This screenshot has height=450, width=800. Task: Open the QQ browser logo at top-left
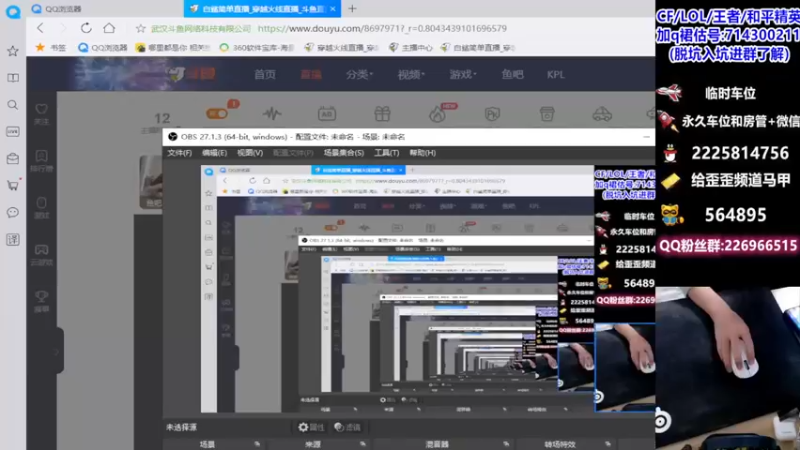tap(13, 11)
